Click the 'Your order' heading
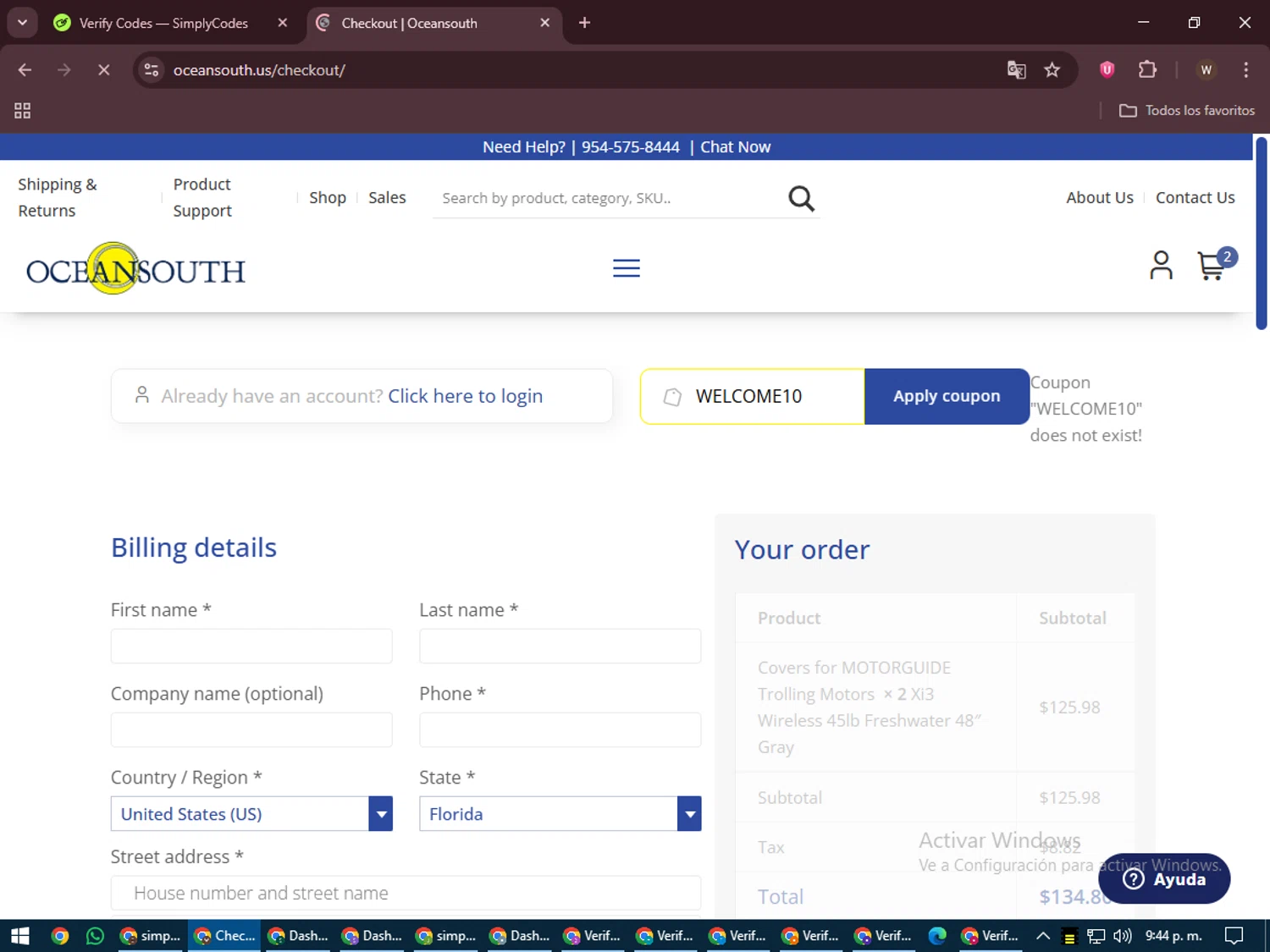The width and height of the screenshot is (1270, 952). [802, 550]
